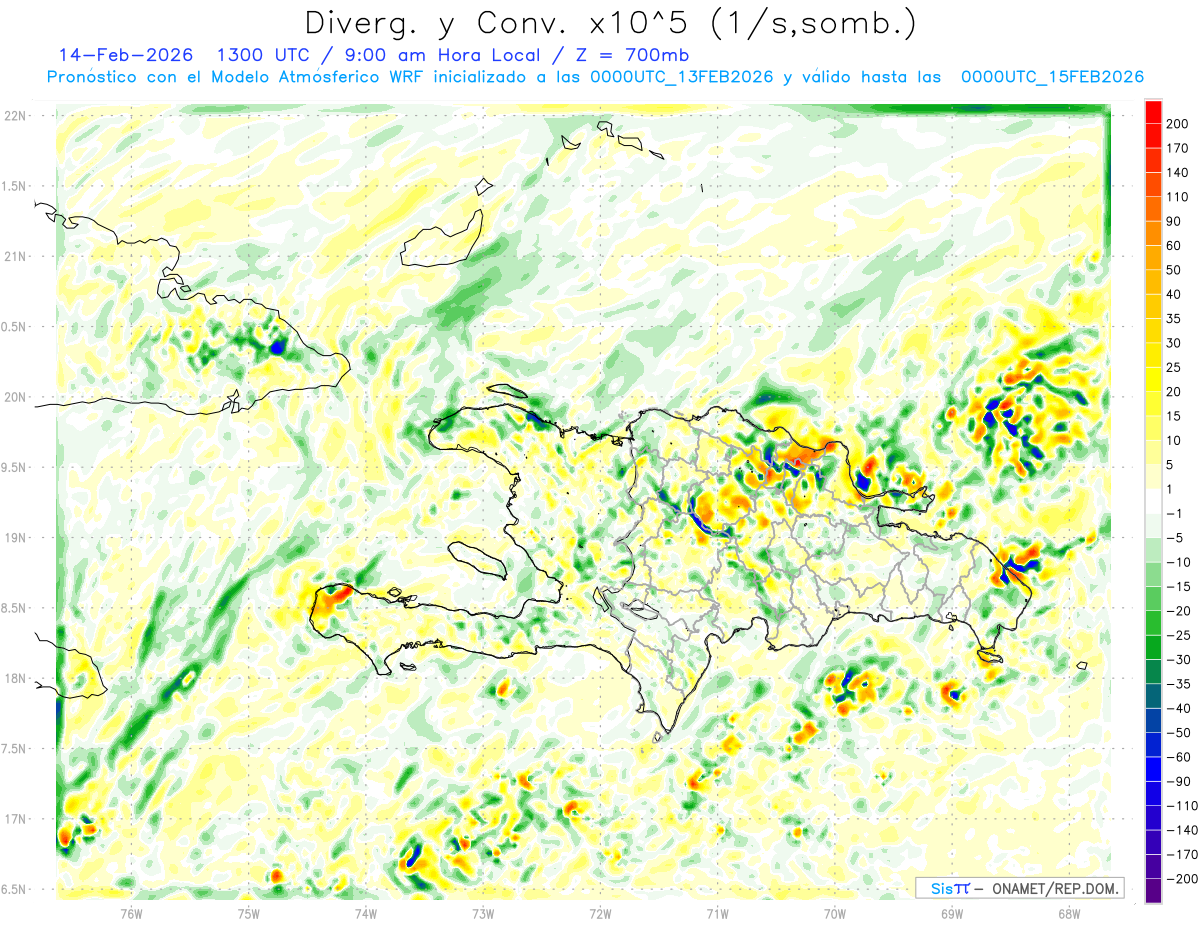The image size is (1200, 927).
Task: Click the white swatch between 1 and -1
Action: (1153, 501)
